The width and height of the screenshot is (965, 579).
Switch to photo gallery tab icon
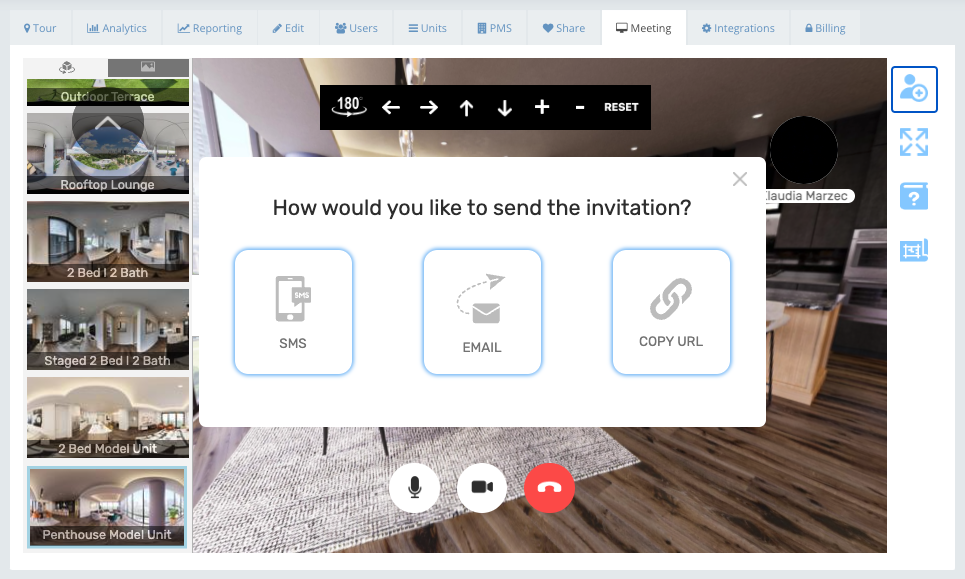pos(148,67)
